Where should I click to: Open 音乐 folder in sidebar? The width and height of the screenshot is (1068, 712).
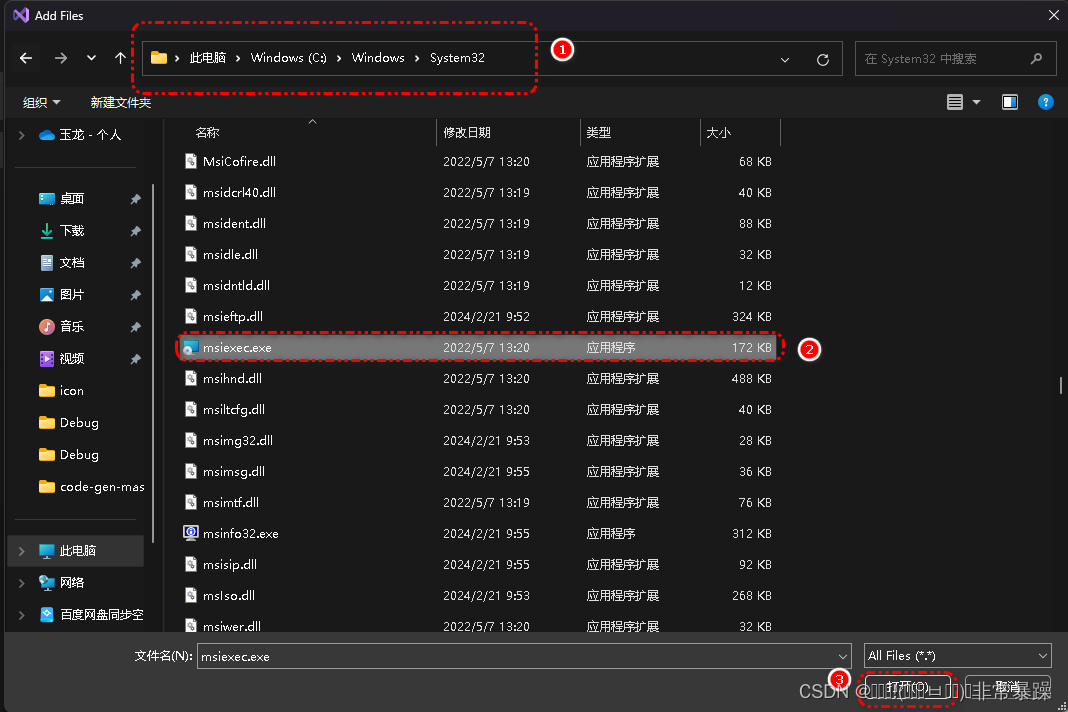[61, 326]
